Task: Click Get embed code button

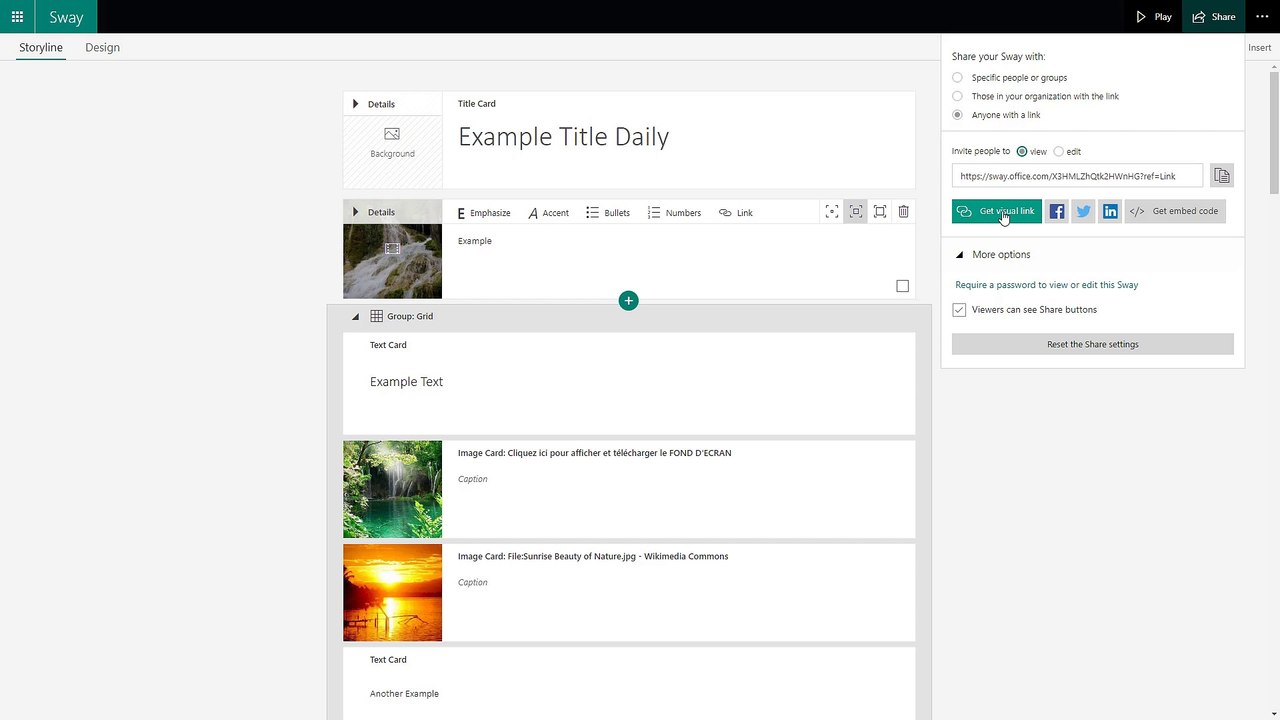Action: click(x=1174, y=211)
